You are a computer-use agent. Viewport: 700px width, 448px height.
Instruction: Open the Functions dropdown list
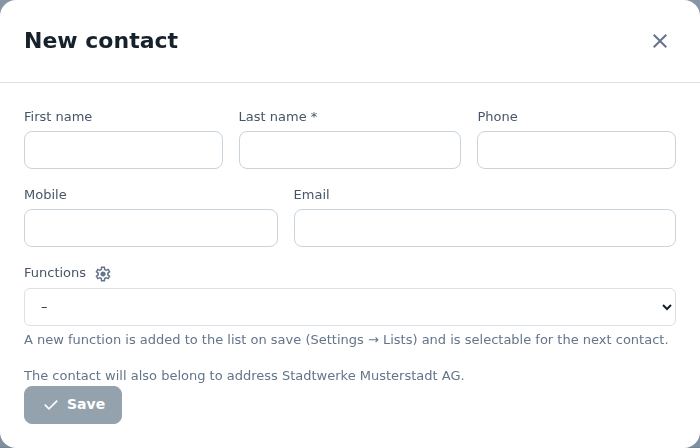(x=350, y=307)
